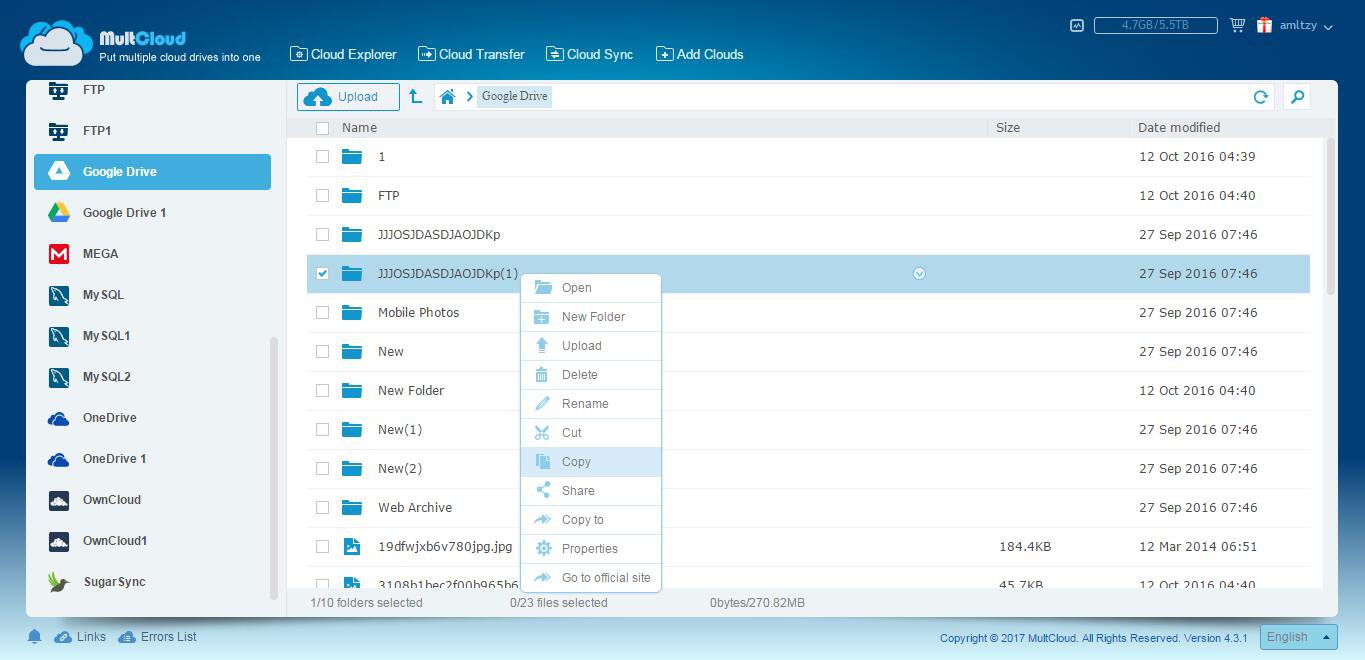Image resolution: width=1365 pixels, height=660 pixels.
Task: Uncheck the JJJOSJDASDJAOJDKp(1) folder checkbox
Action: click(x=322, y=273)
